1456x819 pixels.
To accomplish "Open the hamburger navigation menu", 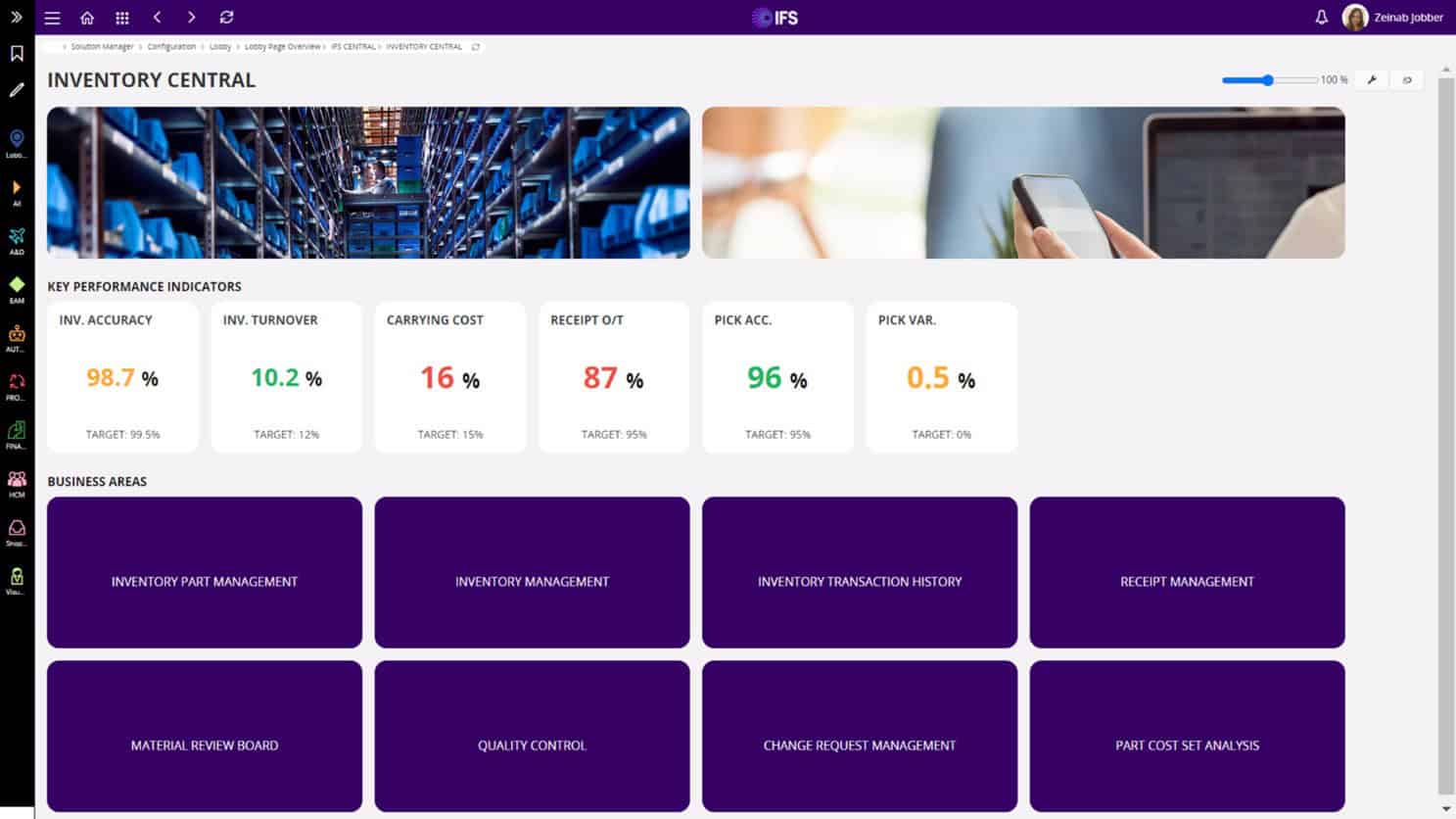I will point(52,18).
